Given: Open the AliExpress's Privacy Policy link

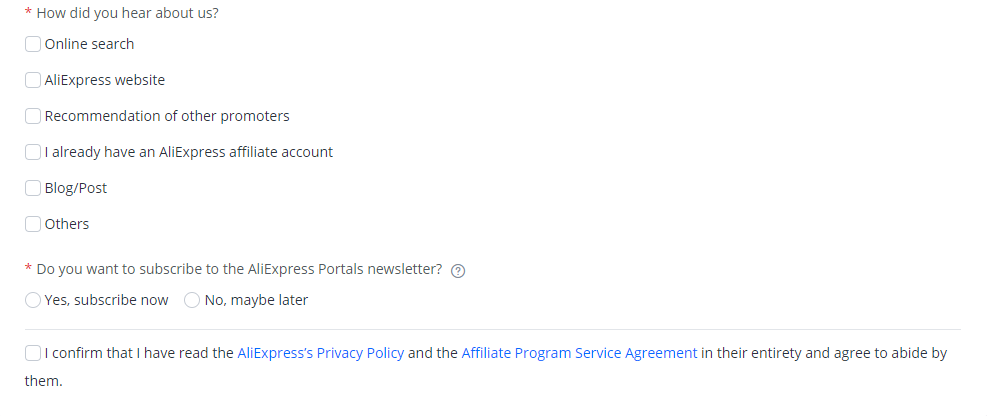Looking at the screenshot, I should pyautogui.click(x=320, y=353).
